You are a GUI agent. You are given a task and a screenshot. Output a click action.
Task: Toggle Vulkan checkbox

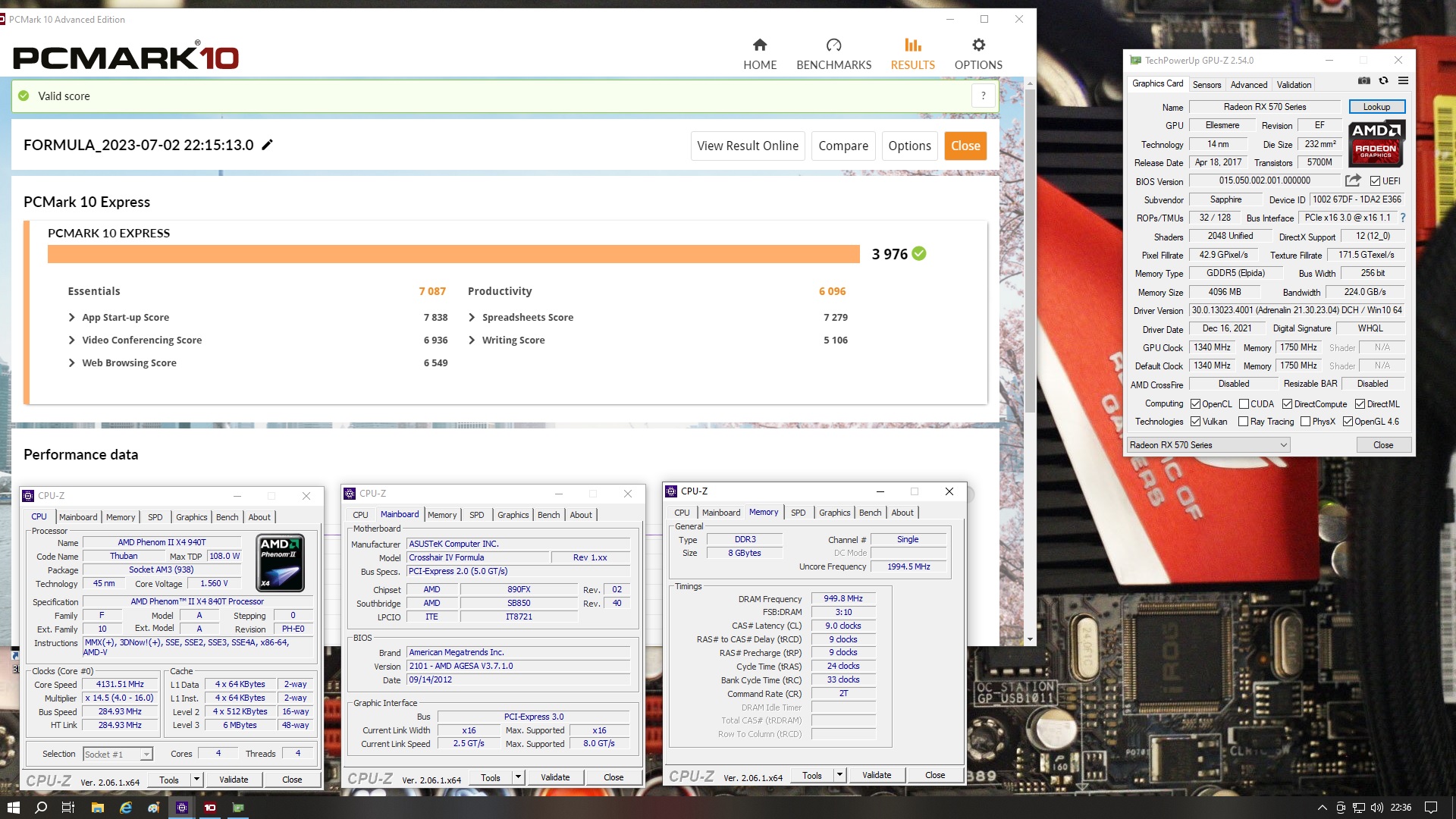point(1195,422)
